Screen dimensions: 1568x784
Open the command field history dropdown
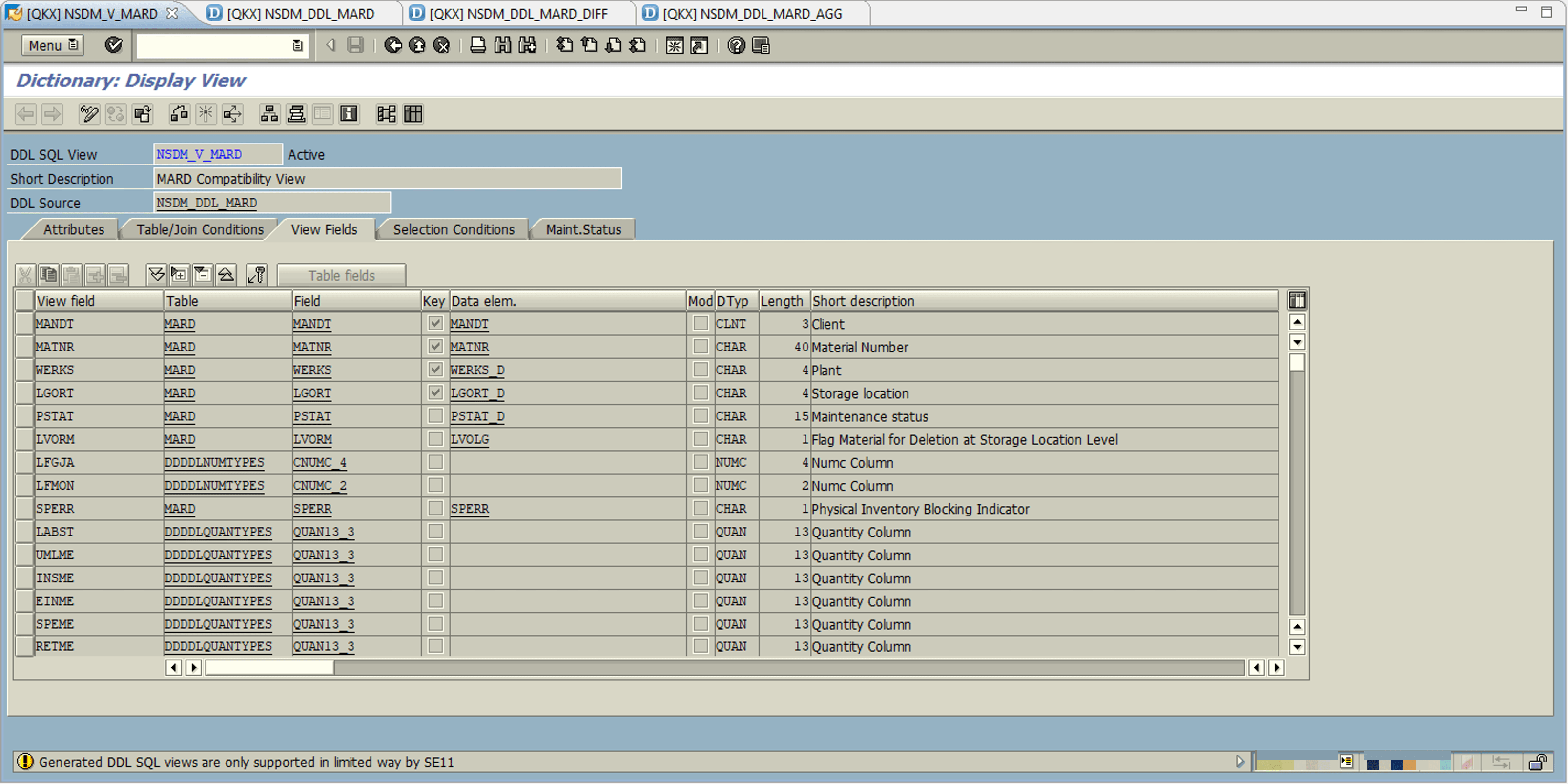tap(298, 45)
